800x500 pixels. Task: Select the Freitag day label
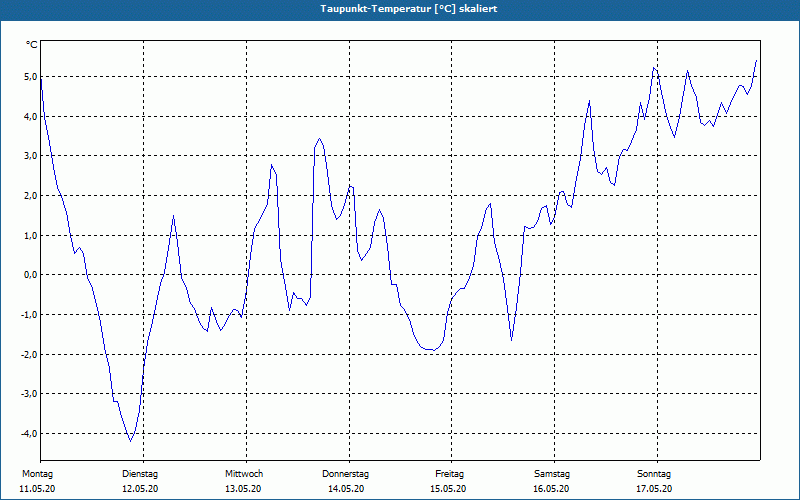click(449, 474)
